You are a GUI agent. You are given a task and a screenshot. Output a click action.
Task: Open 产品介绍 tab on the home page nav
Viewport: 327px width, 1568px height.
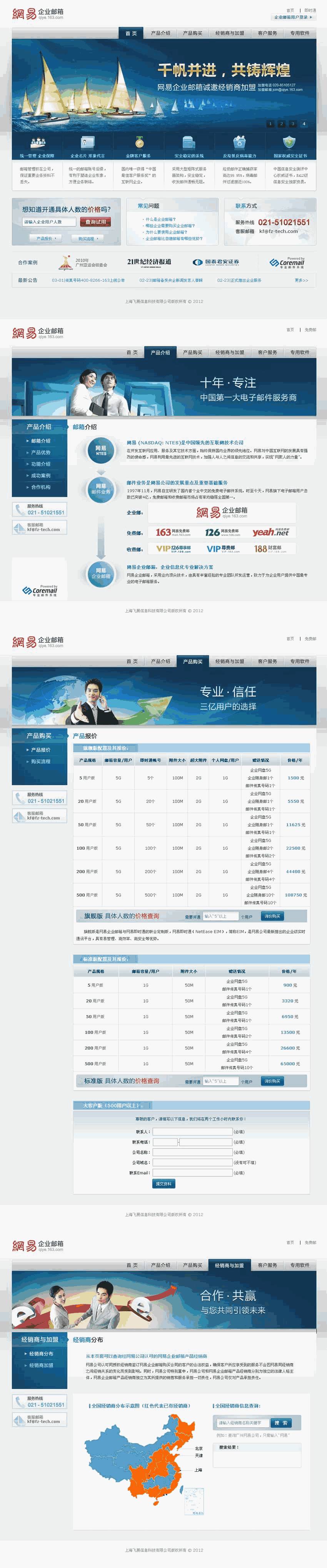[x=160, y=33]
